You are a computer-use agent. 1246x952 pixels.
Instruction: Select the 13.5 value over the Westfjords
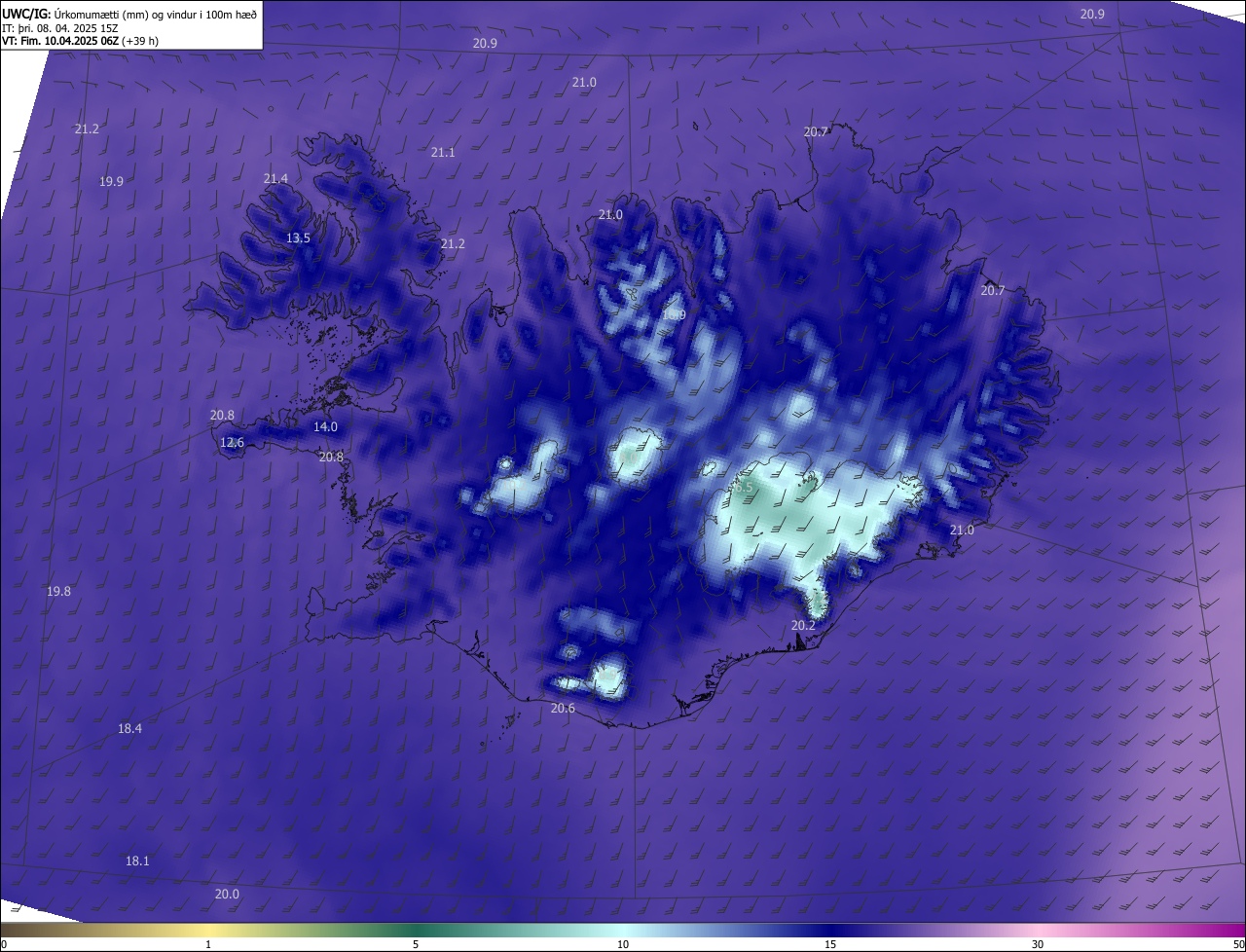tap(298, 238)
